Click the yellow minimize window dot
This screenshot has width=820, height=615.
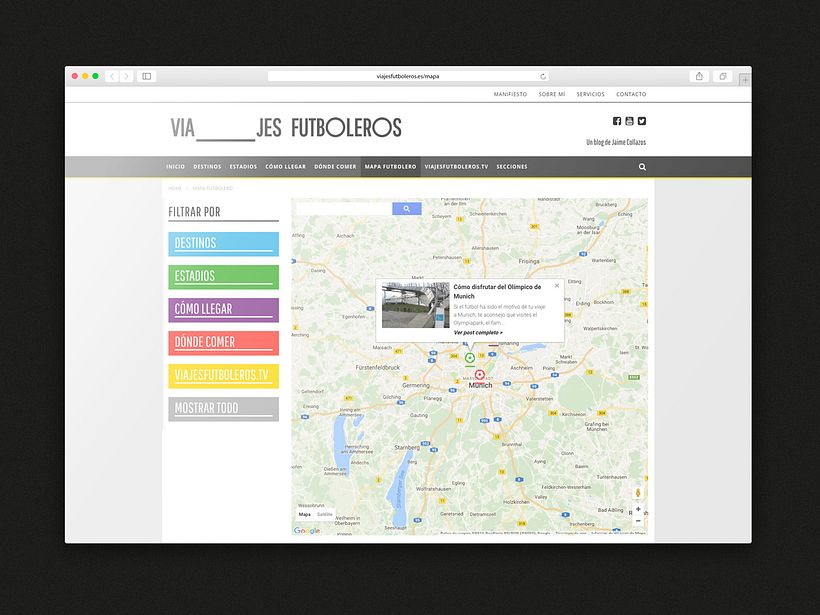85,76
